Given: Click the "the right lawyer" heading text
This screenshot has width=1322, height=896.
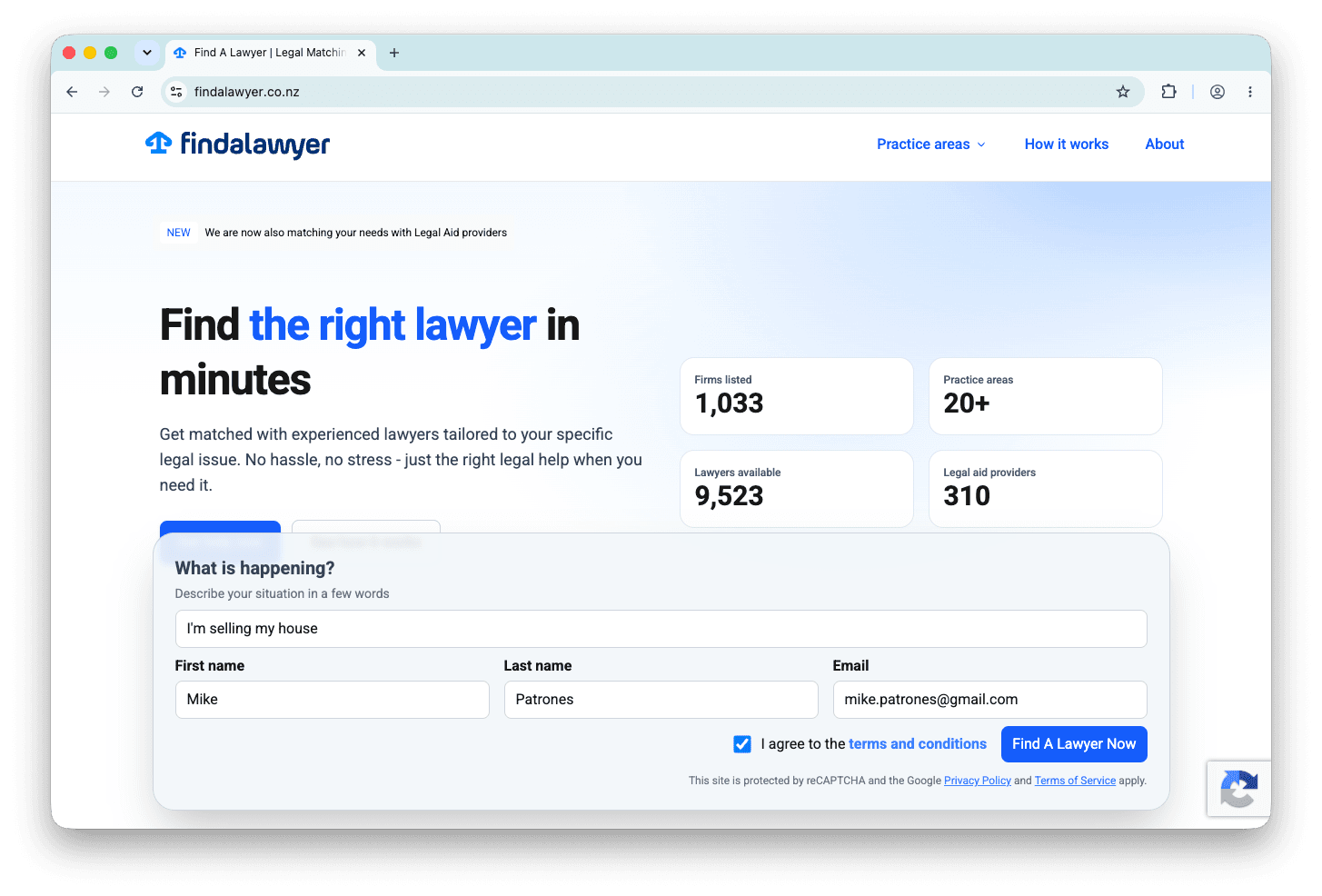Looking at the screenshot, I should [393, 325].
